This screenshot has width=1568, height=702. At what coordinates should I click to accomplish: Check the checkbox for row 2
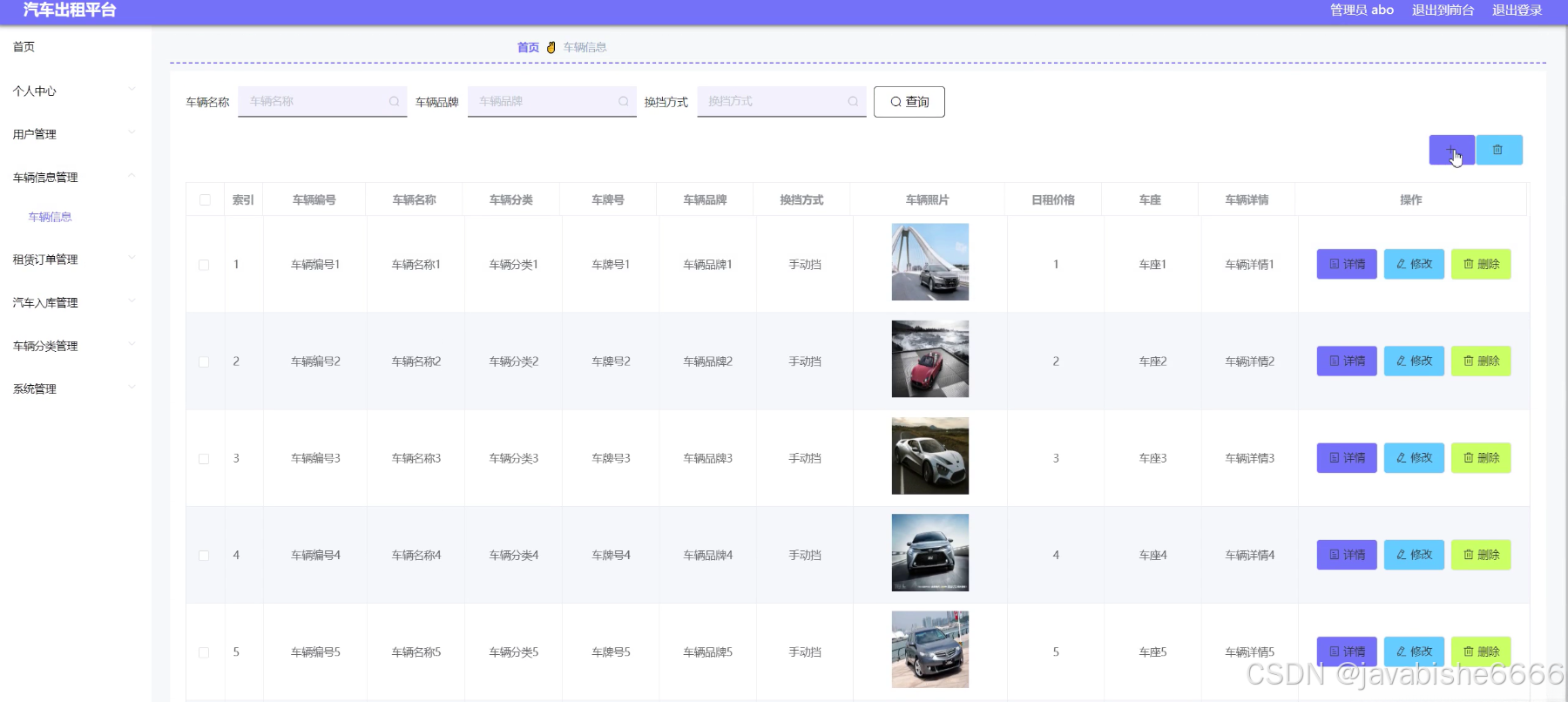tap(204, 361)
